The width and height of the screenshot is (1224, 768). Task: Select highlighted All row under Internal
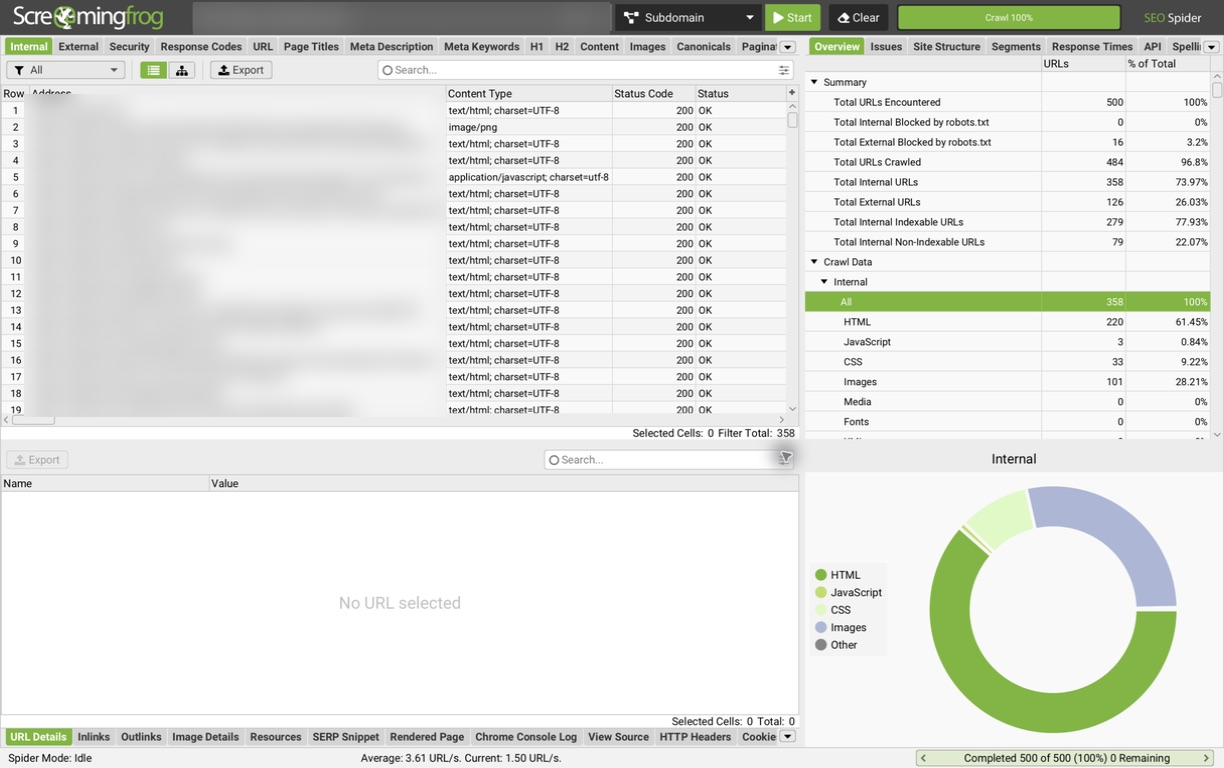(1007, 302)
